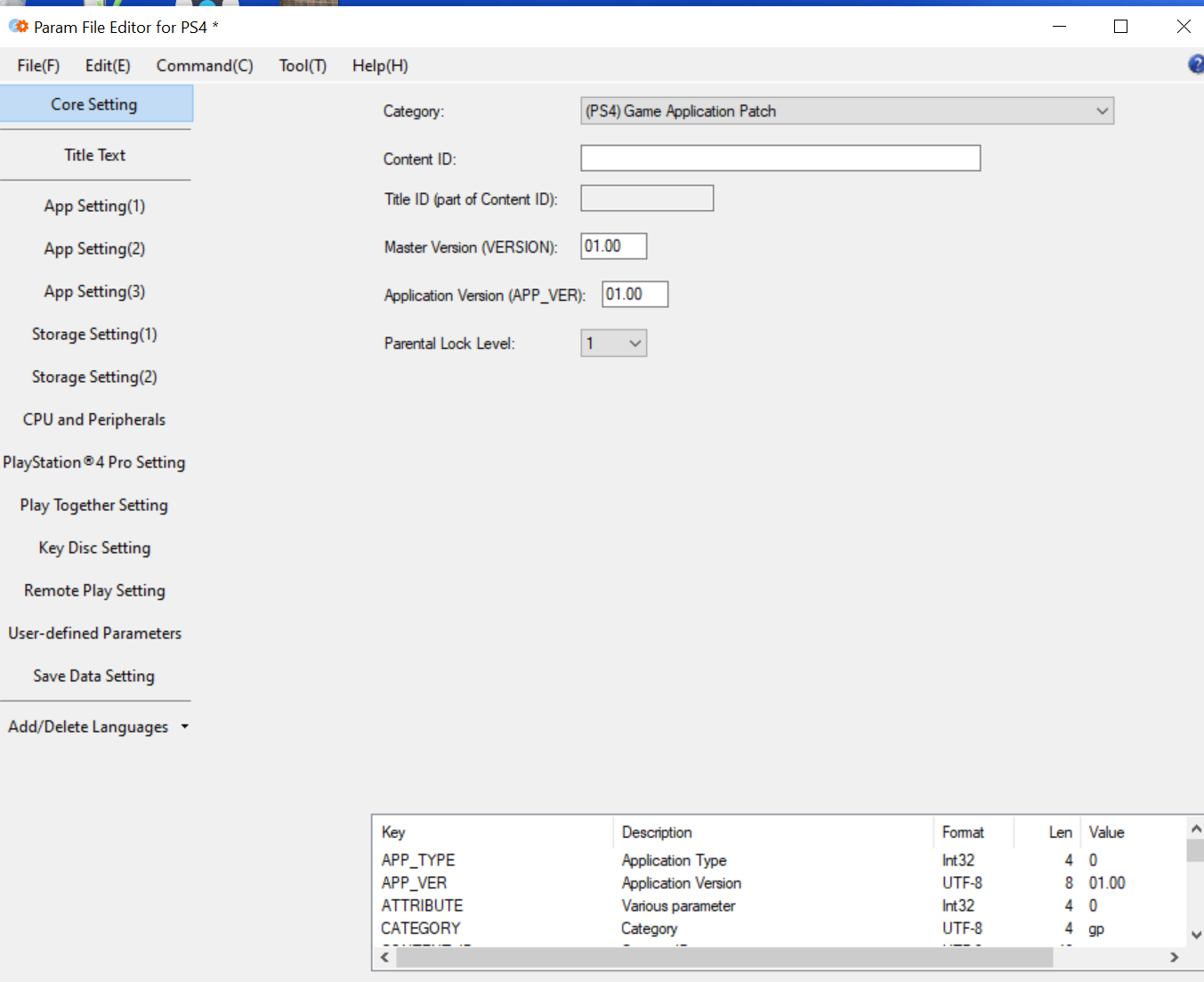
Task: Go to App Setting(3)
Action: pos(95,291)
